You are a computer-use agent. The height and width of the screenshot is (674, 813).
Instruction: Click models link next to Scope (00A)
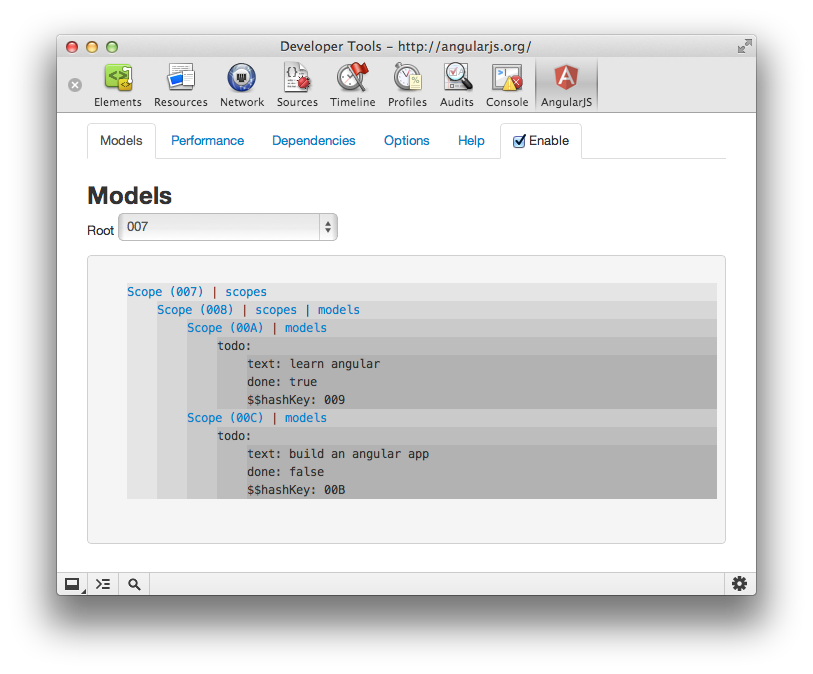306,328
